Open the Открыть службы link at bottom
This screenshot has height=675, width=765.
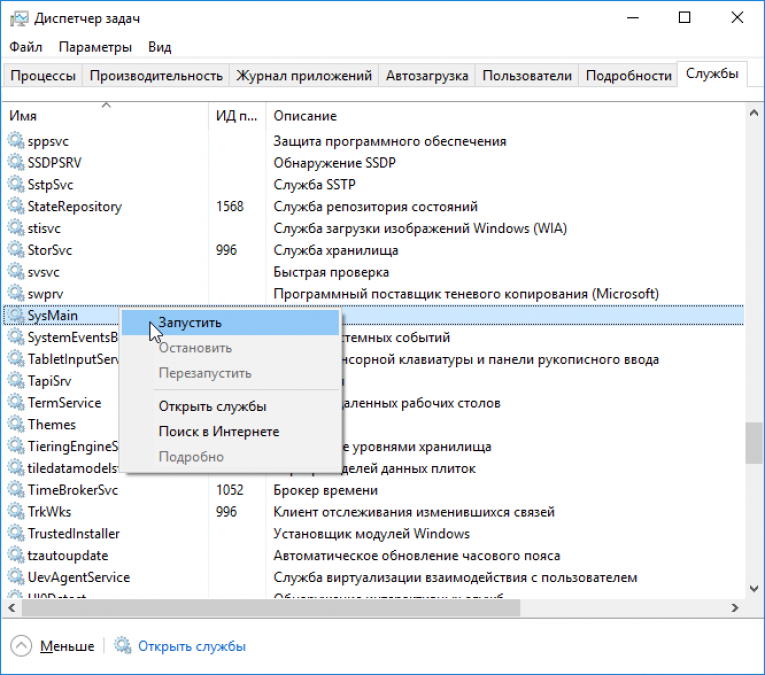192,646
